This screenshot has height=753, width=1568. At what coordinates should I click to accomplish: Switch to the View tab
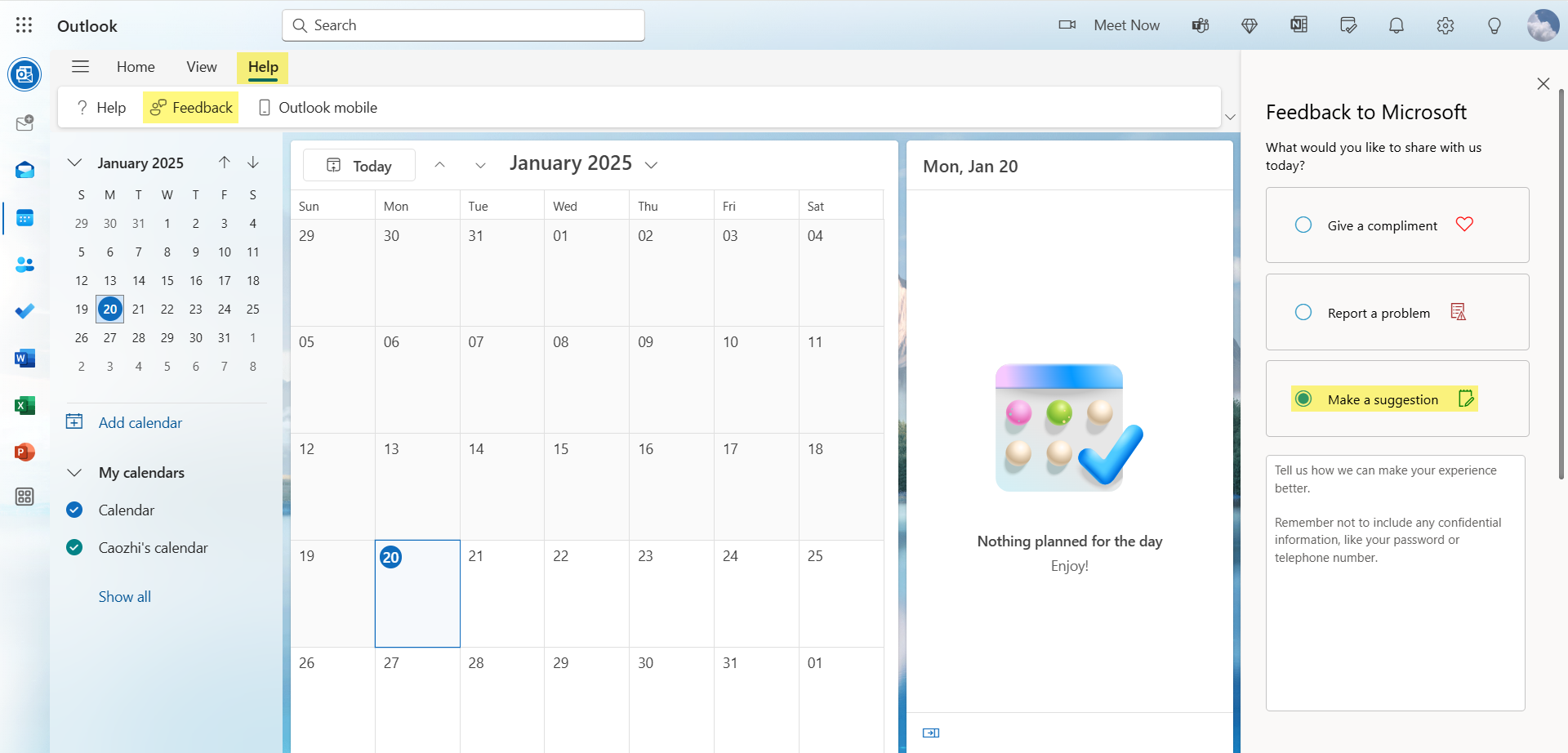point(202,67)
